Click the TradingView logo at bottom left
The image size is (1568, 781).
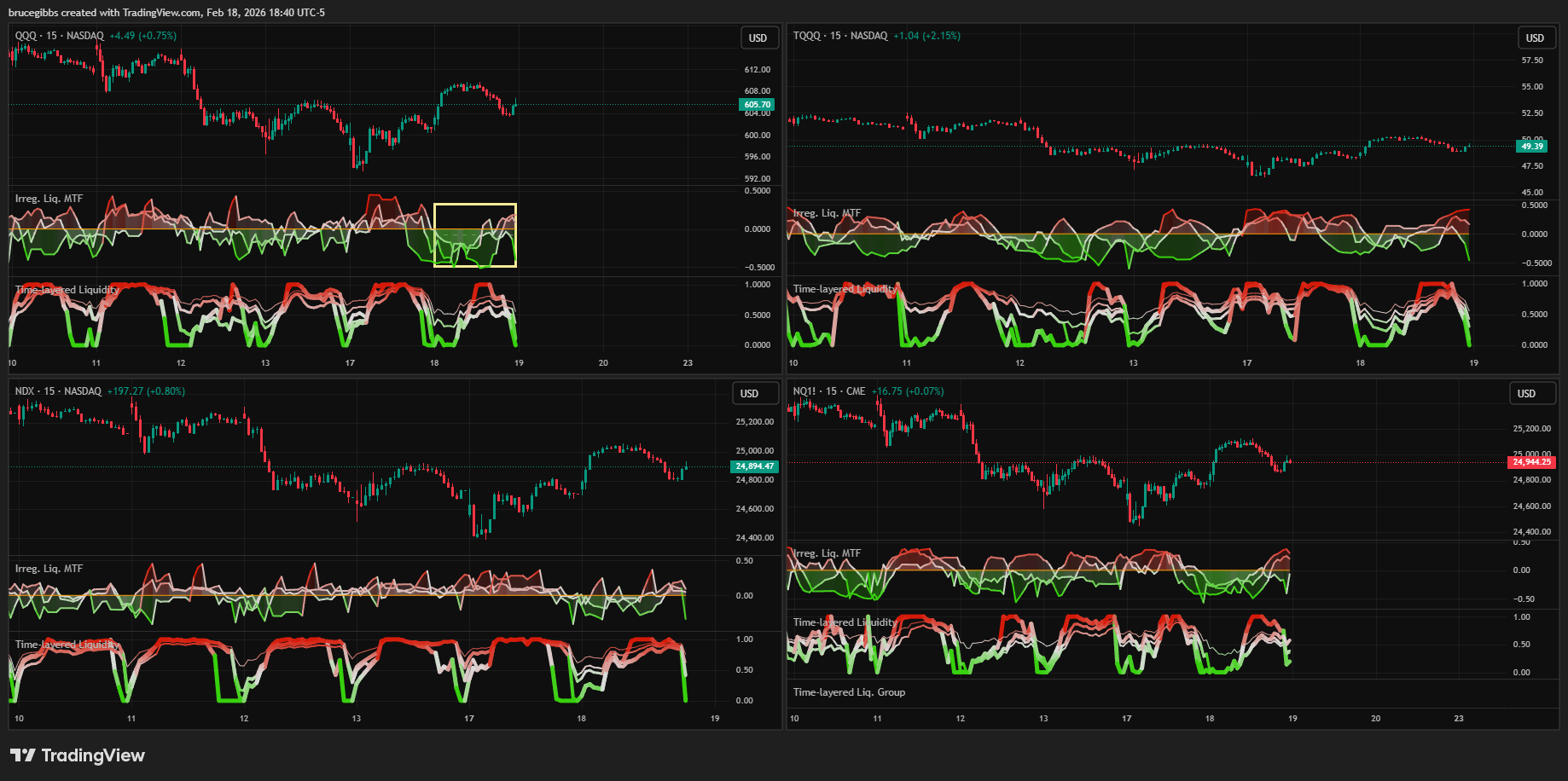coord(78,755)
